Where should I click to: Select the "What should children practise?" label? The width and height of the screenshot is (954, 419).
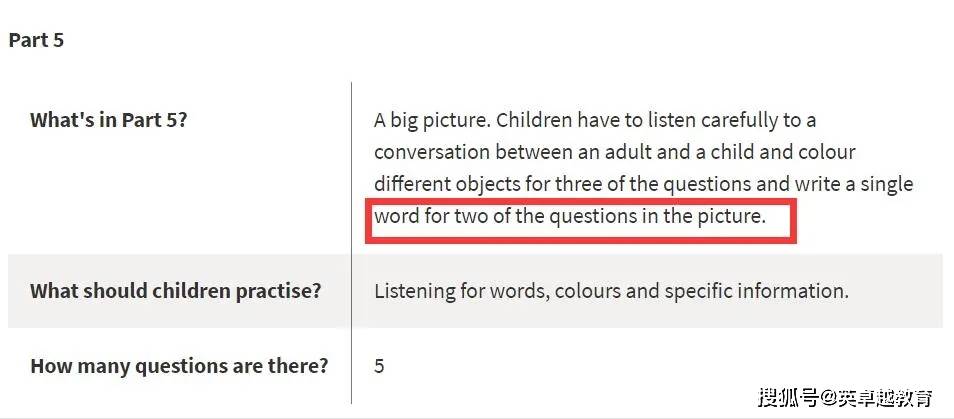click(175, 291)
